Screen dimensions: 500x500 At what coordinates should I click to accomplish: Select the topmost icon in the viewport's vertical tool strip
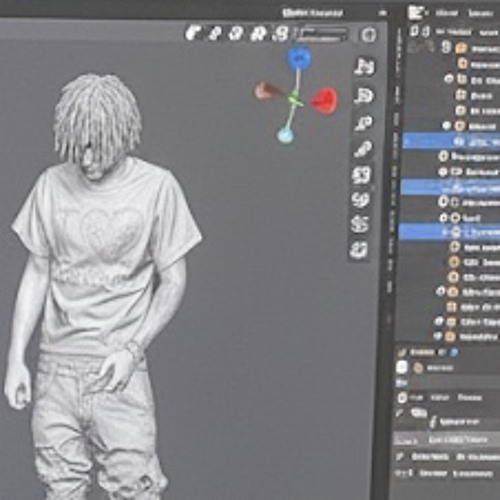[365, 66]
